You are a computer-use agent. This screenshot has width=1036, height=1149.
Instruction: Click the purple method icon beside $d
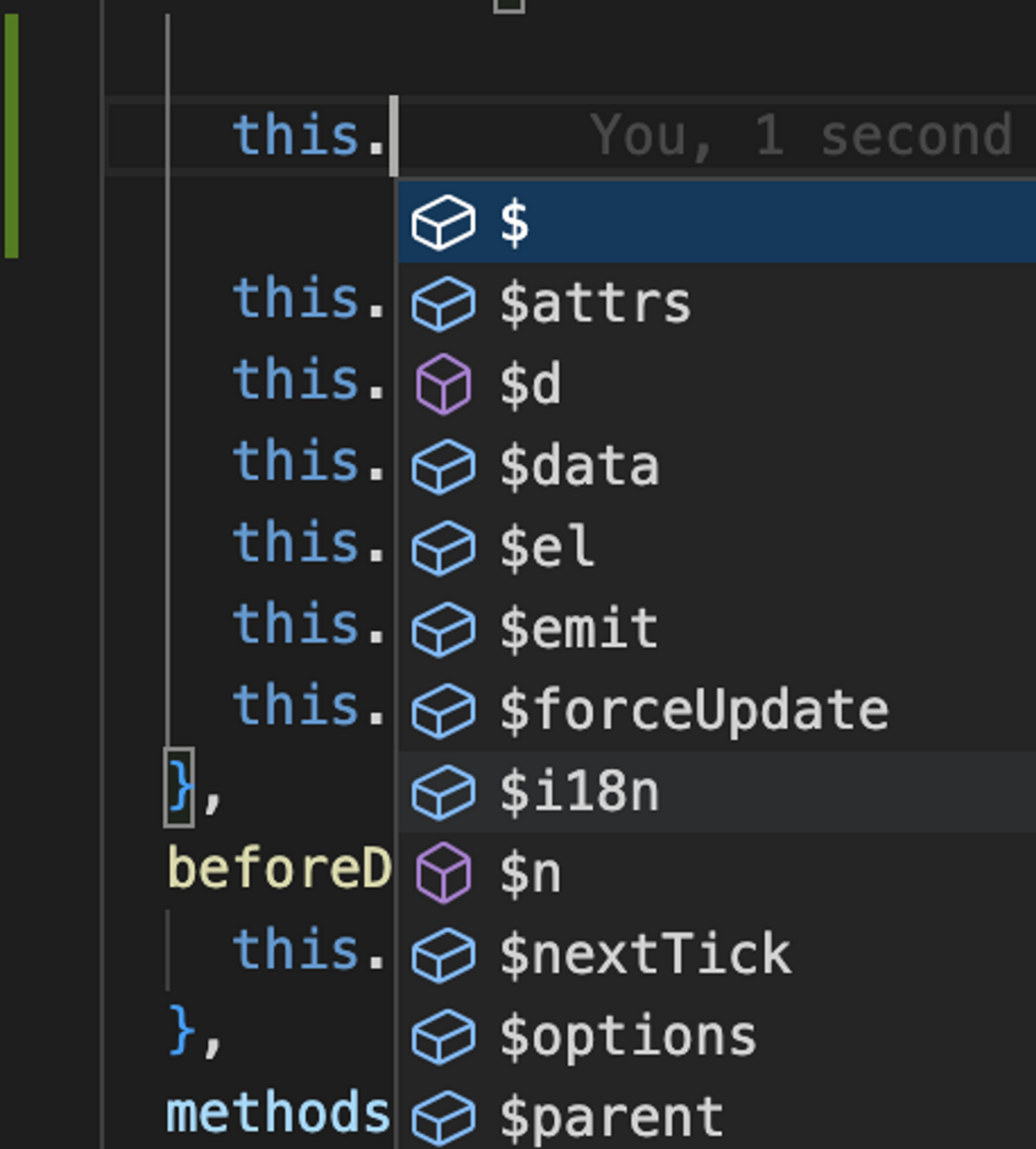tap(443, 385)
